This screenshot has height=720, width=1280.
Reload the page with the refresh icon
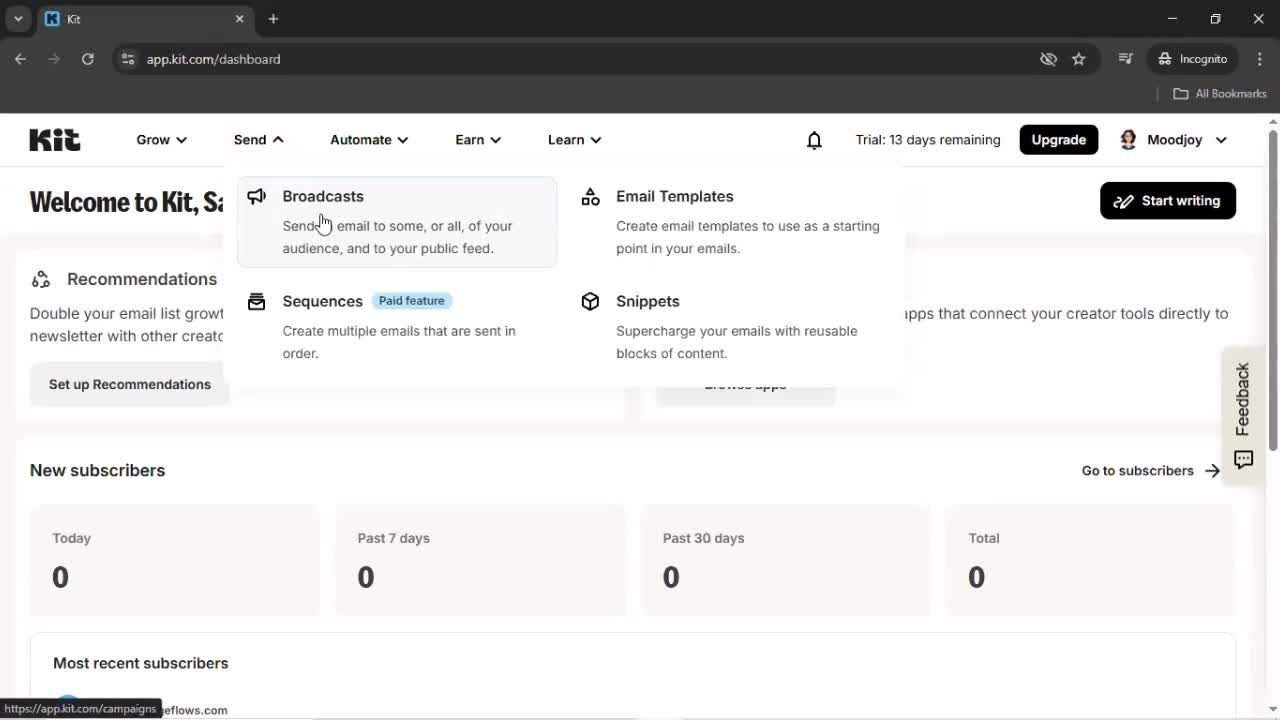coord(88,59)
